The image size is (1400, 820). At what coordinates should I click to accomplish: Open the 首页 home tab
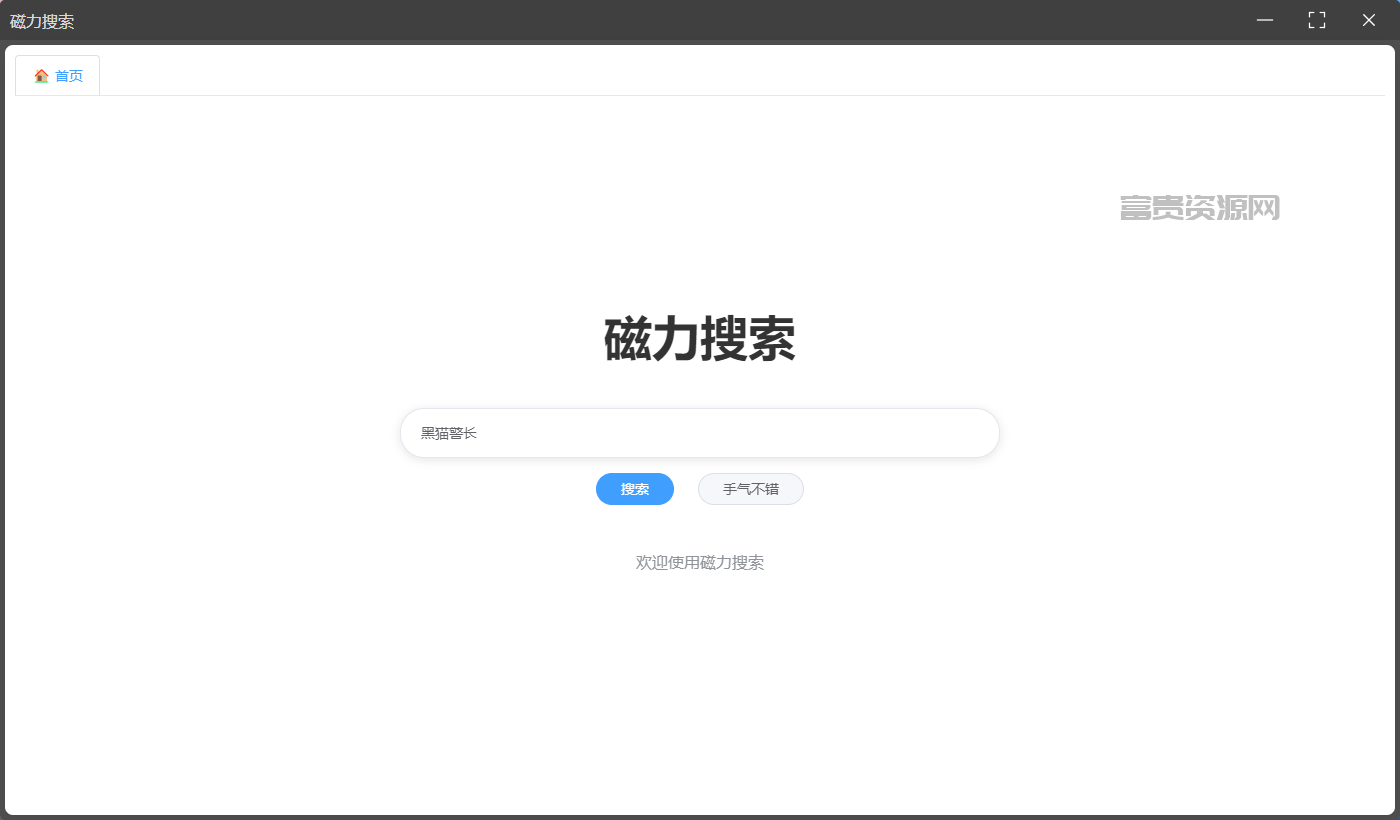coord(58,76)
